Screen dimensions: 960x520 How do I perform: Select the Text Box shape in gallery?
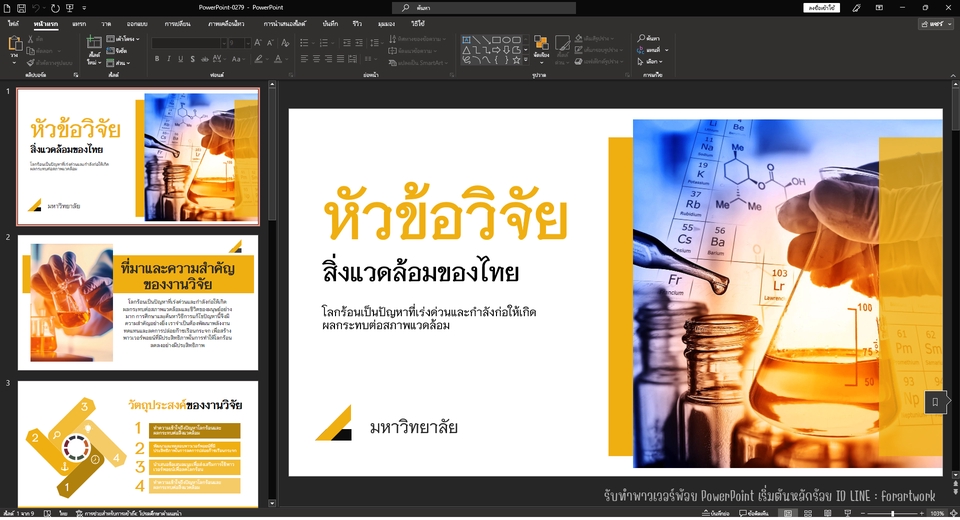(466, 40)
